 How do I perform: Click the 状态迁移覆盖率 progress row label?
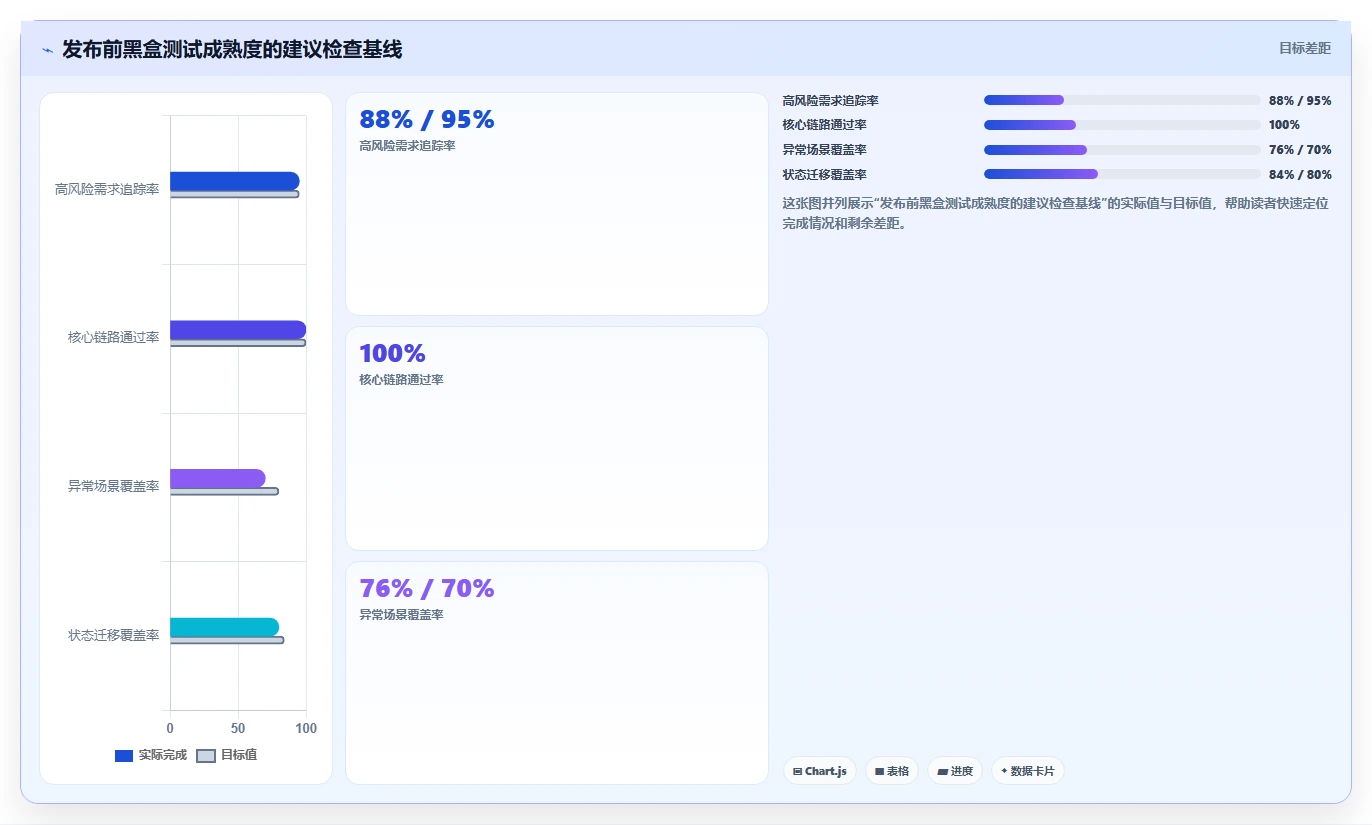tap(824, 175)
